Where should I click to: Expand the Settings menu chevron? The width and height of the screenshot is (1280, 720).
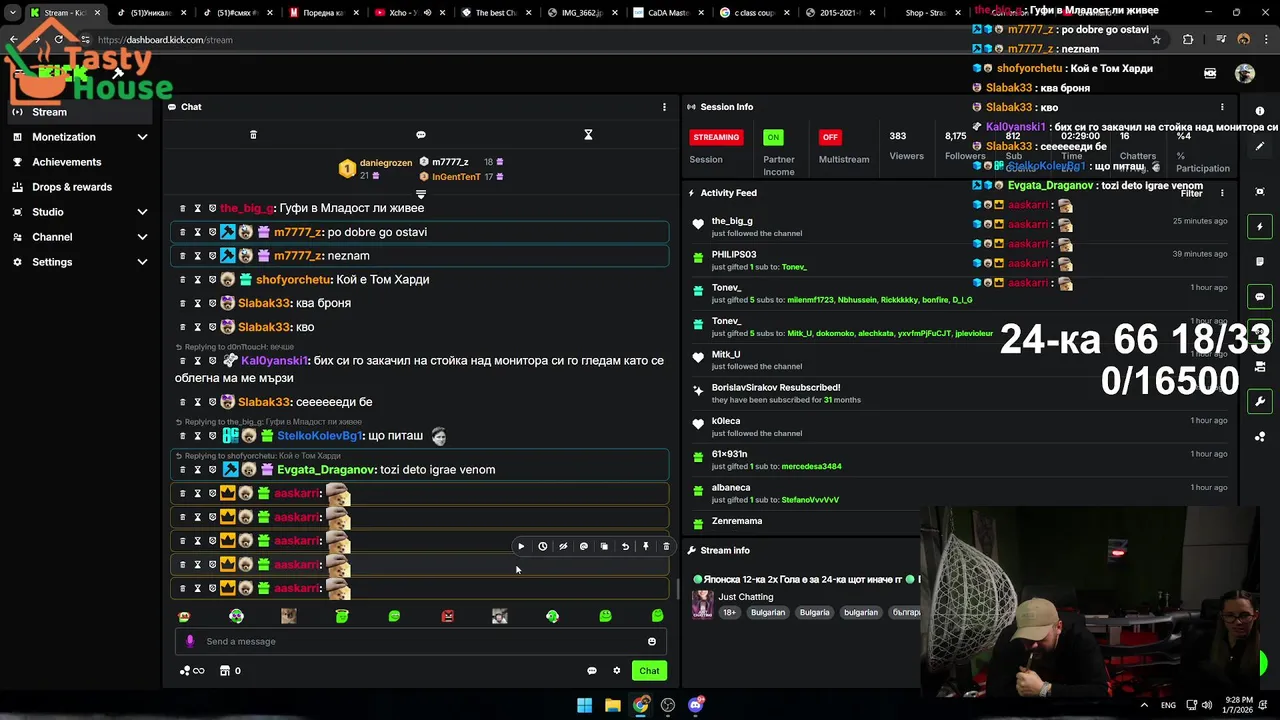pyautogui.click(x=142, y=262)
